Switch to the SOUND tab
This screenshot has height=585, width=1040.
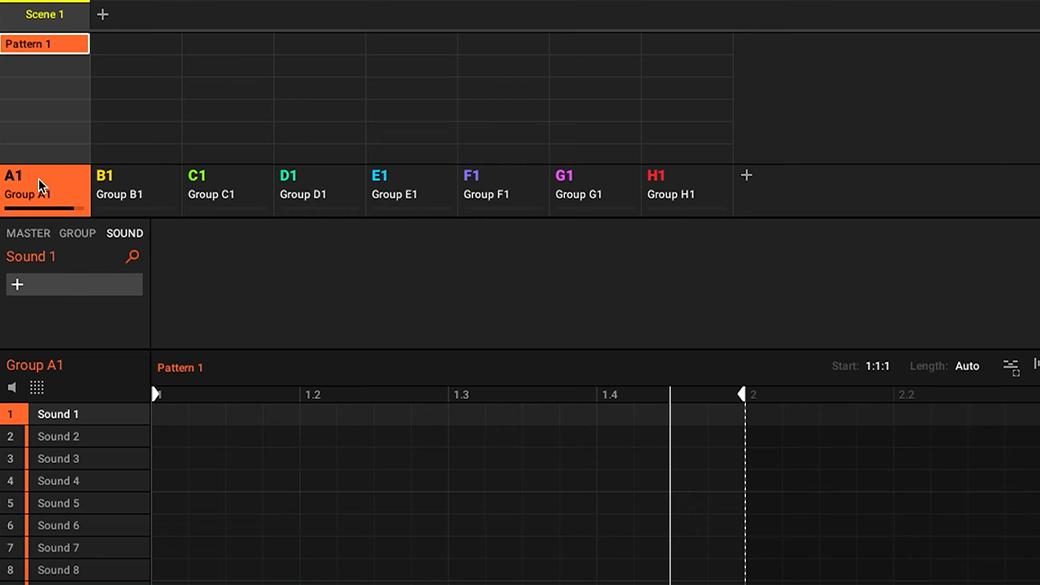125,233
